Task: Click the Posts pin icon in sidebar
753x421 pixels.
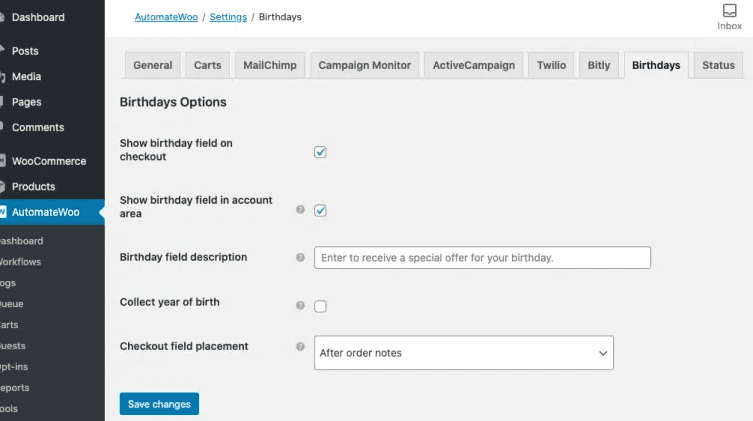Action: (3, 51)
